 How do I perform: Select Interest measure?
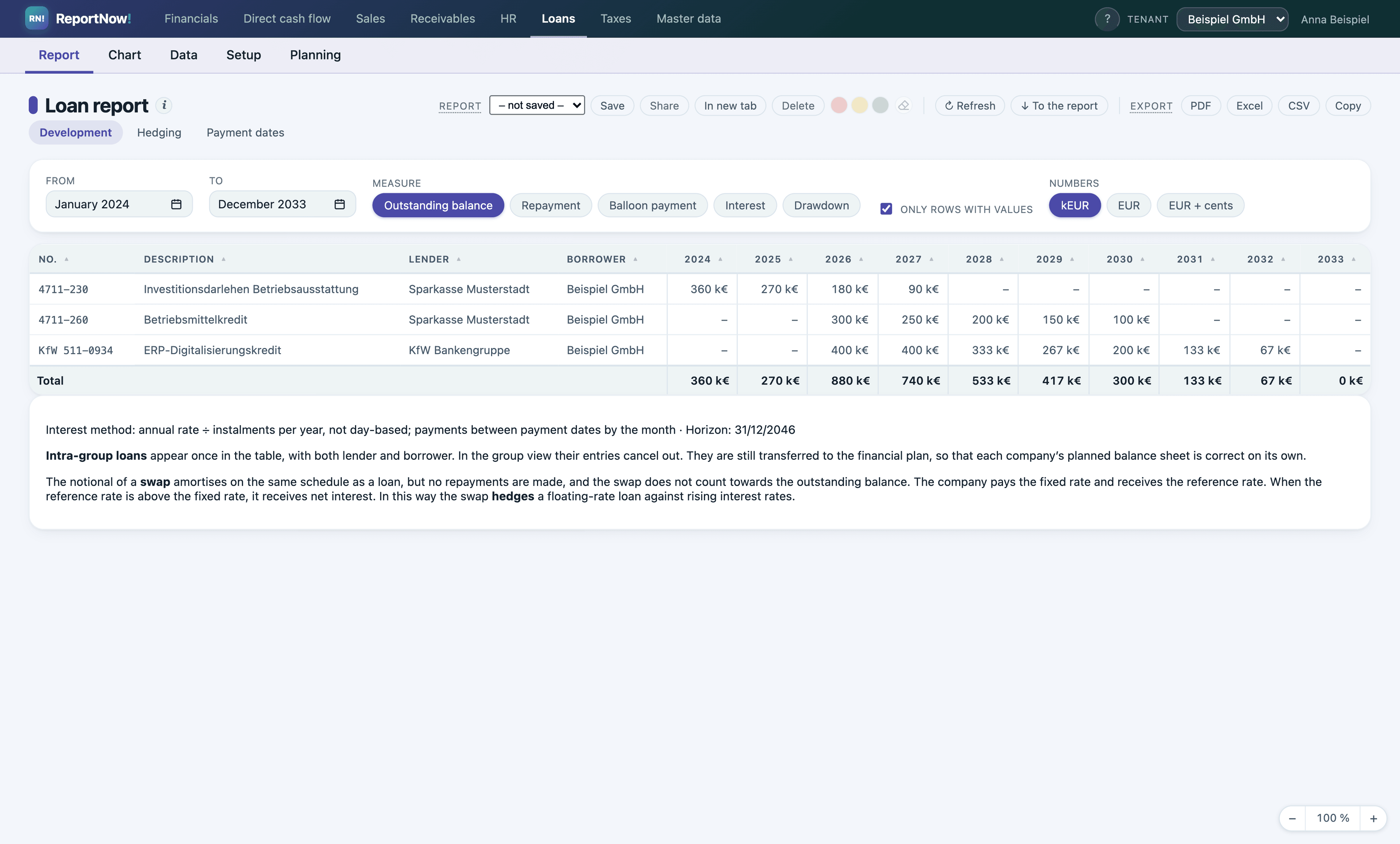(x=745, y=205)
